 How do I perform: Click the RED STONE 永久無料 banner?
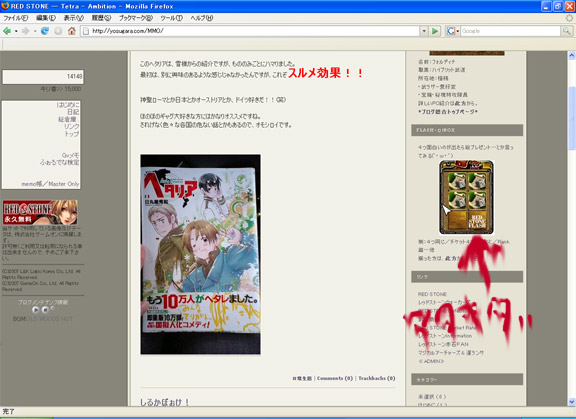coord(40,212)
